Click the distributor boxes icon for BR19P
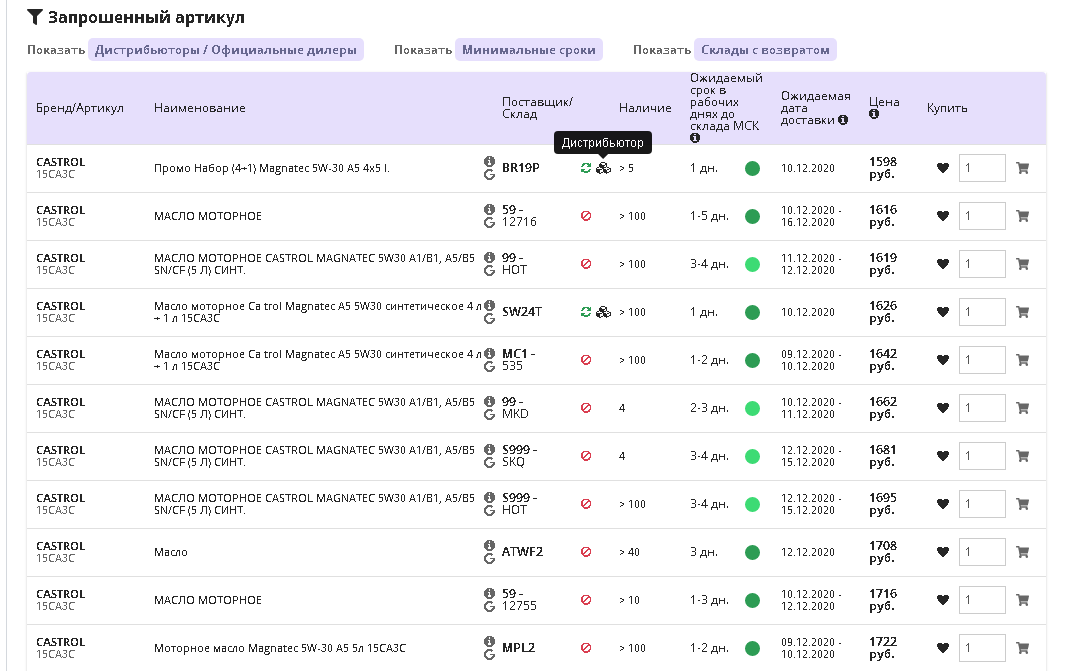This screenshot has height=671, width=1074. 603,168
